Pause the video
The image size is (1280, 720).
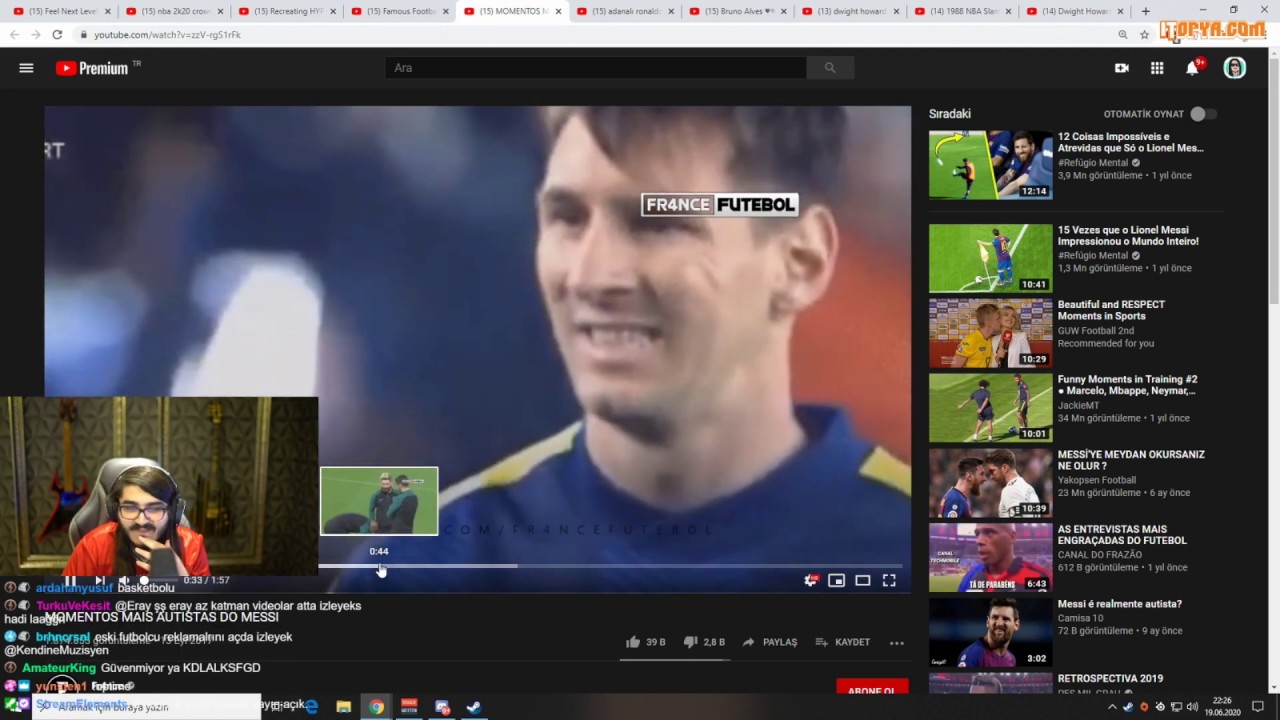coord(70,580)
